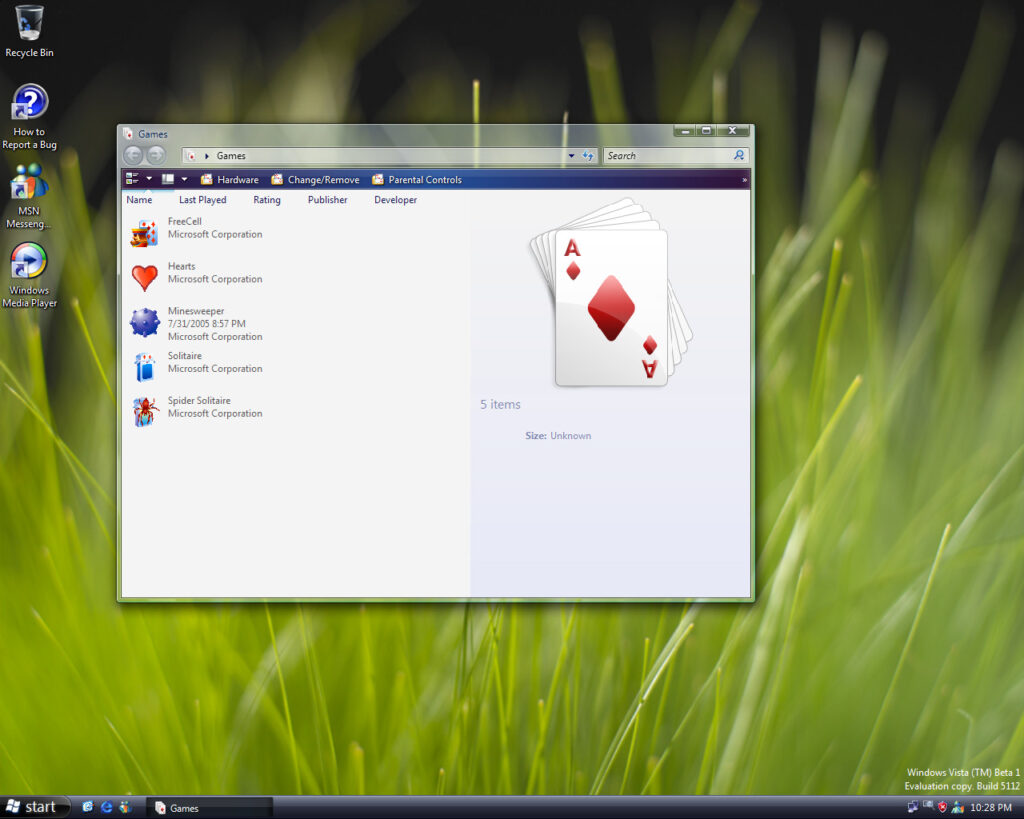The width and height of the screenshot is (1024, 819).
Task: Click the 5 items count text
Action: pyautogui.click(x=500, y=404)
